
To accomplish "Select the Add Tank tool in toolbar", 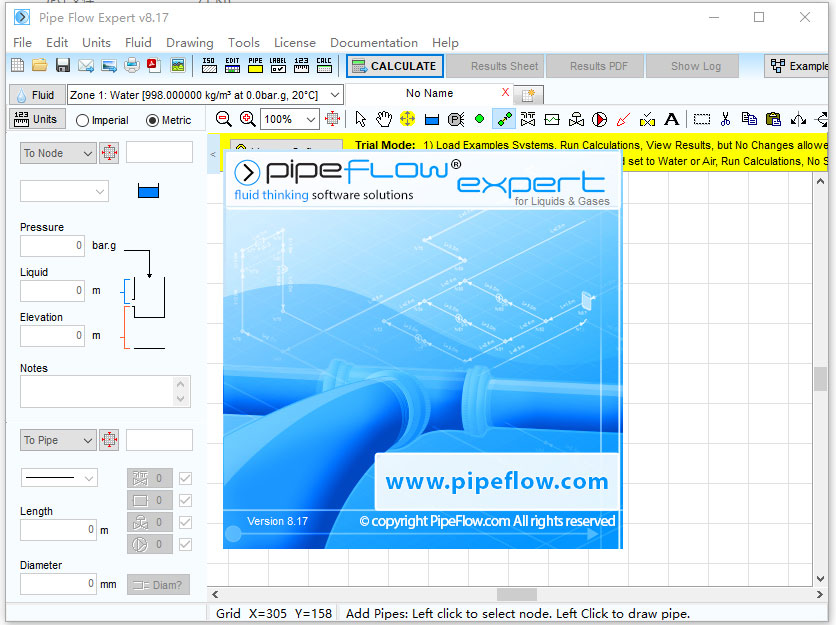I will pos(432,119).
